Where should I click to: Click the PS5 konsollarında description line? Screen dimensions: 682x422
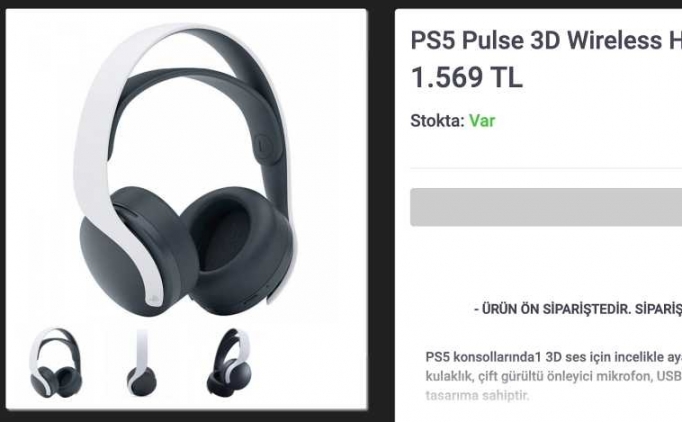(554, 357)
